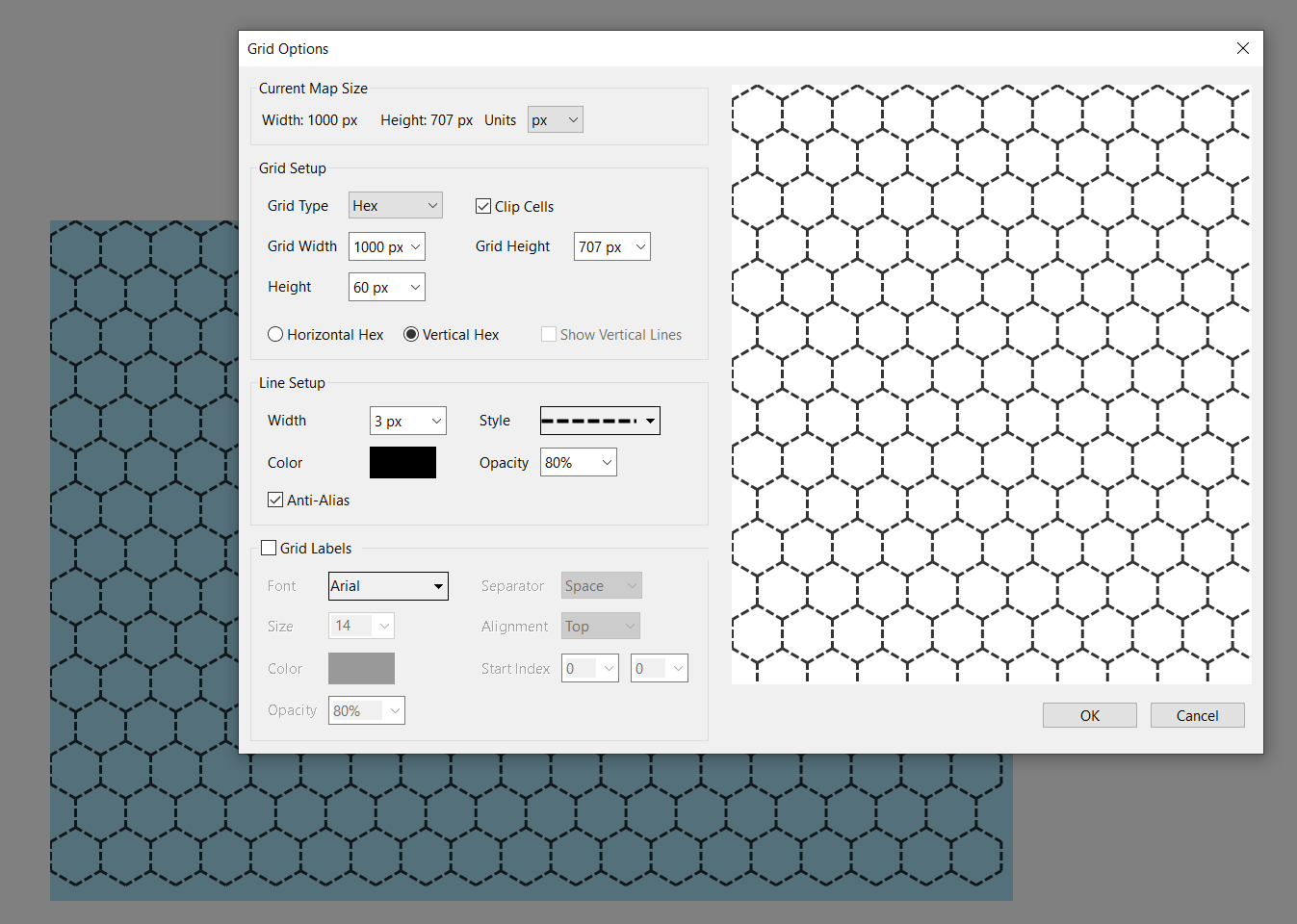Click the OK button

pos(1089,715)
